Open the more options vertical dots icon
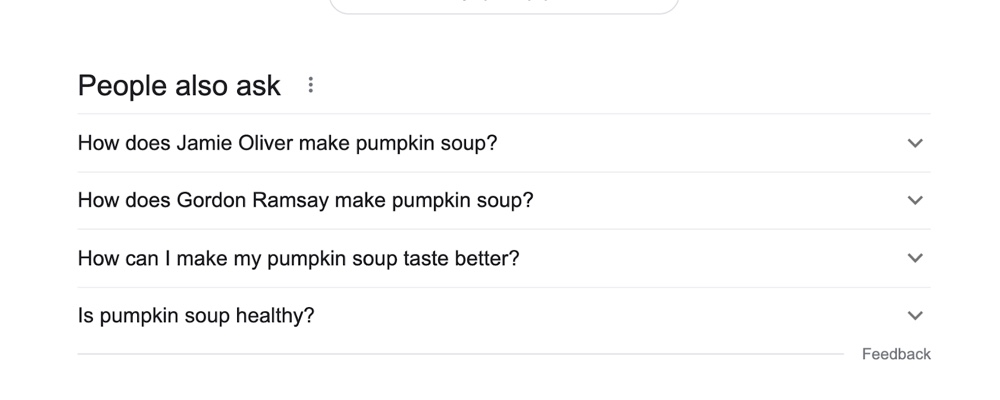 click(x=311, y=85)
